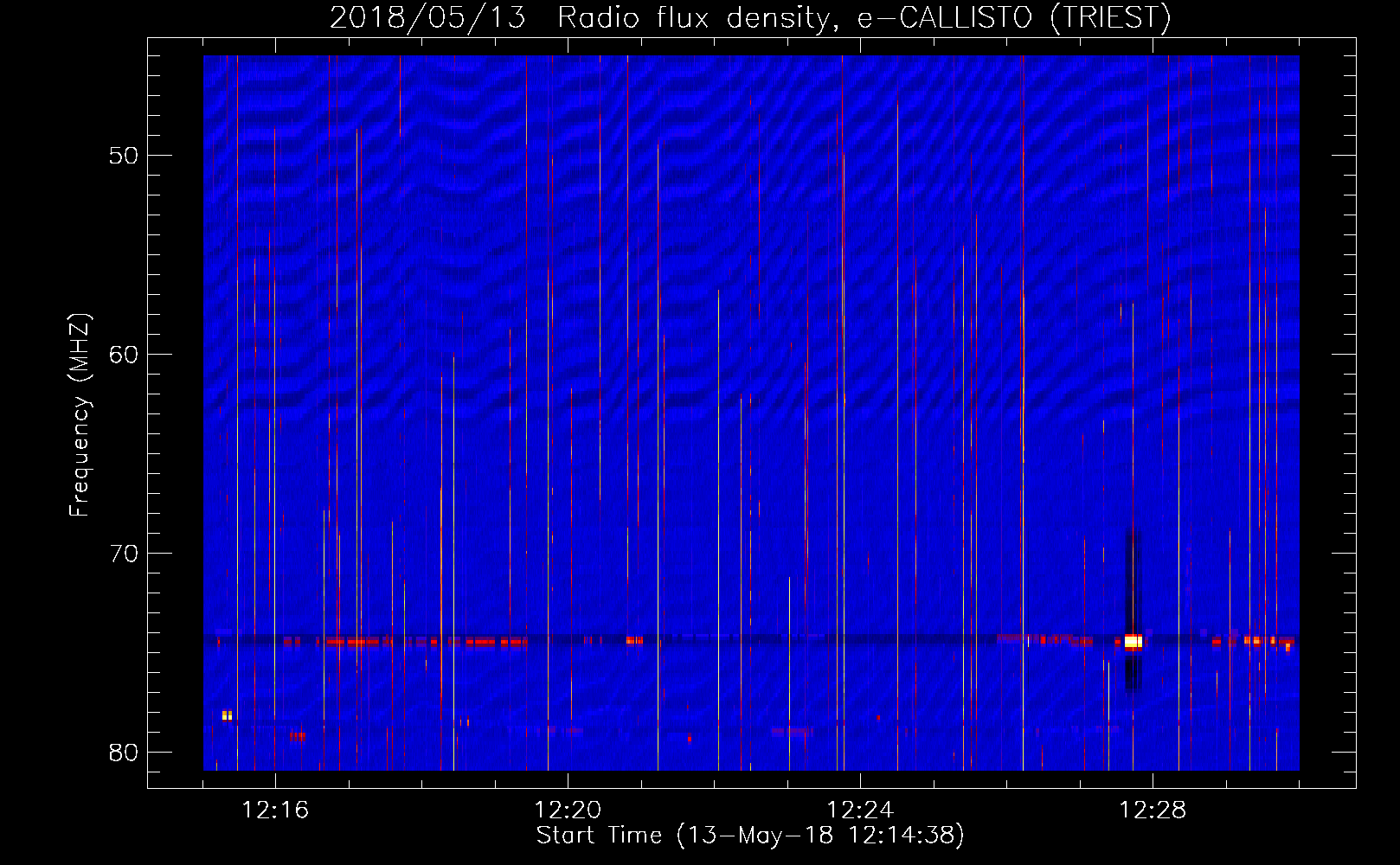The width and height of the screenshot is (1400, 865).
Task: Click the bright white burst just before 12:28
Action: pos(1133,642)
